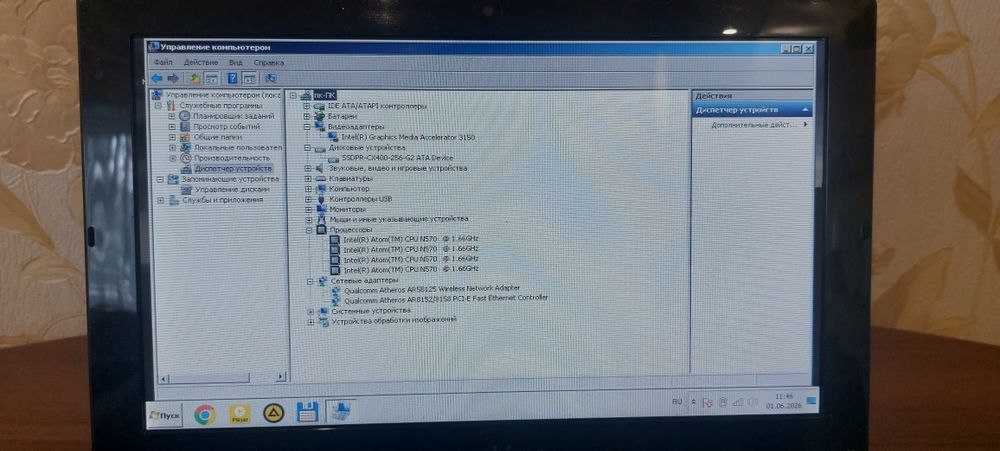Click the Scan for hardware changes icon
This screenshot has height=451, width=1000.
(x=270, y=78)
